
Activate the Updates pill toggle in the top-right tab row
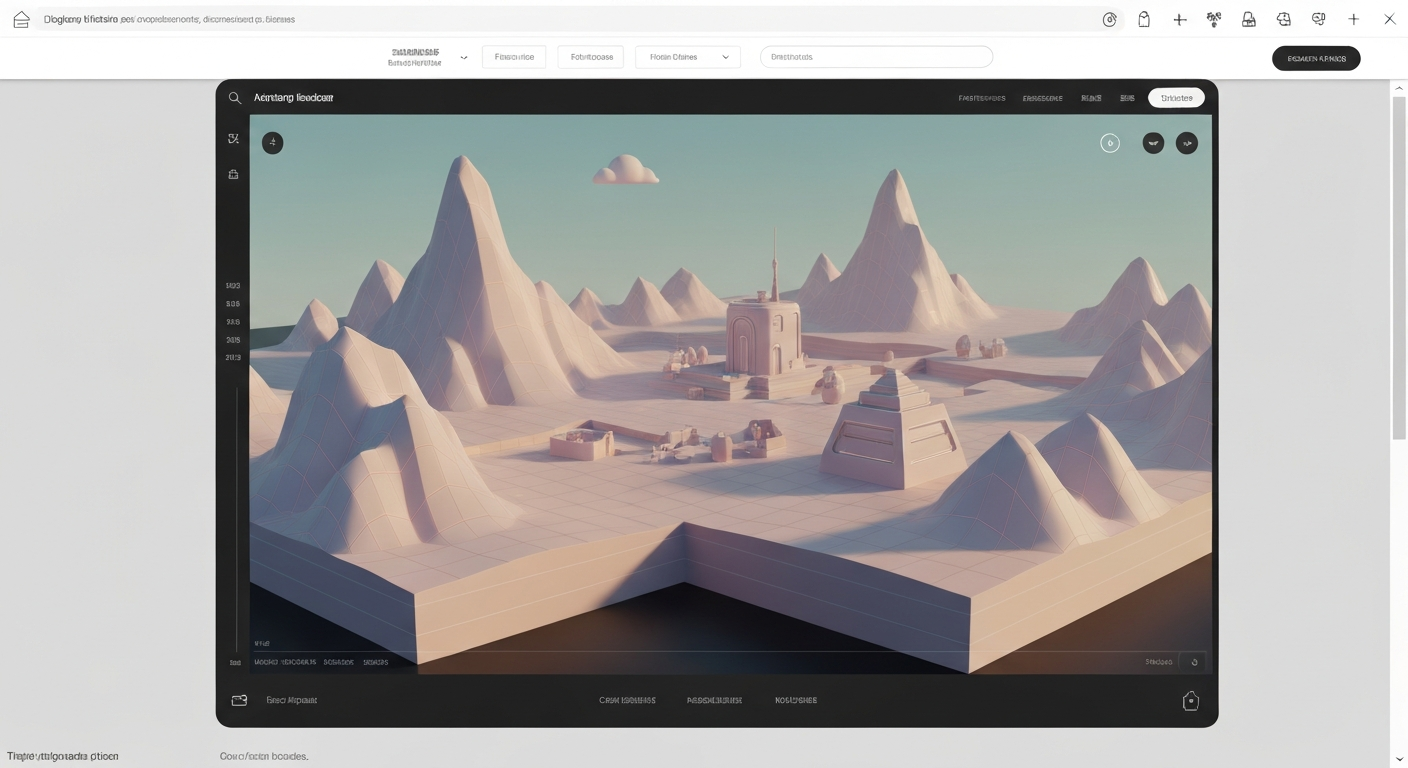(1176, 97)
